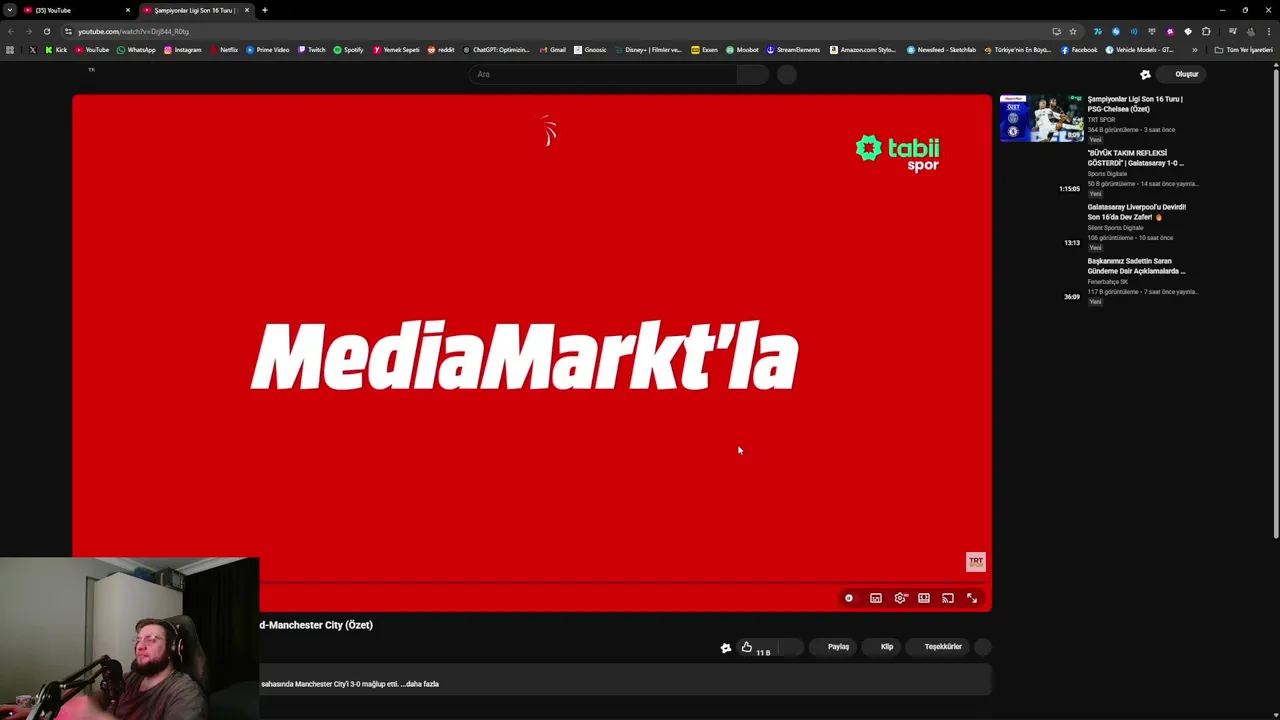Open tab search dropdown arrow at top-left
The image size is (1280, 720).
point(9,10)
